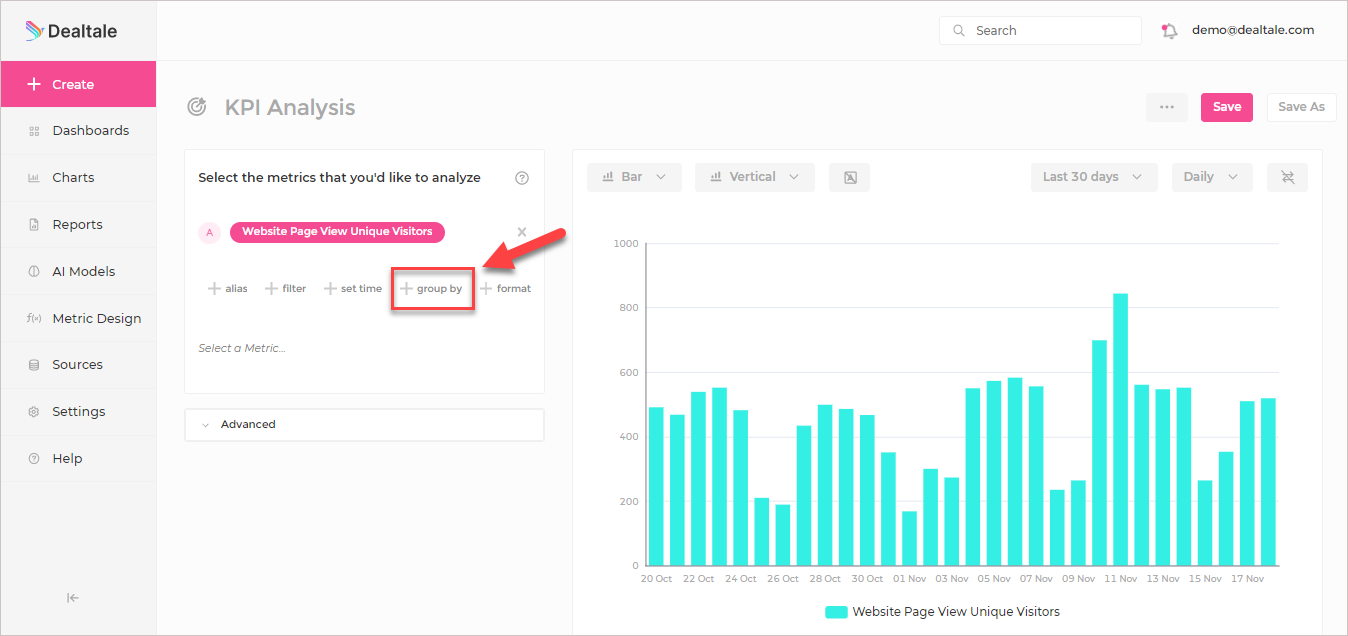Open the Bar chart type dropdown
Screen dimensions: 1348x636
point(634,177)
